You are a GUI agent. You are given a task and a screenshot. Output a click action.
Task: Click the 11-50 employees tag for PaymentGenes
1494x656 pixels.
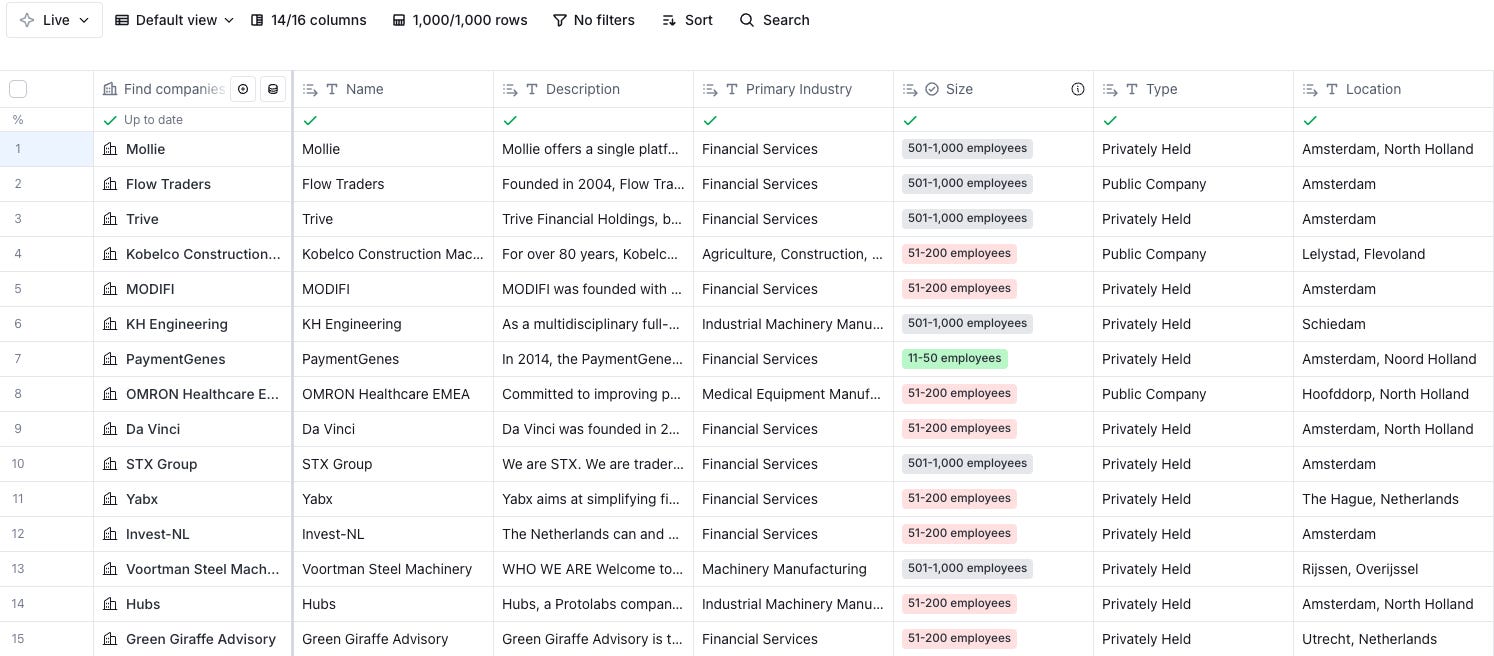click(954, 359)
